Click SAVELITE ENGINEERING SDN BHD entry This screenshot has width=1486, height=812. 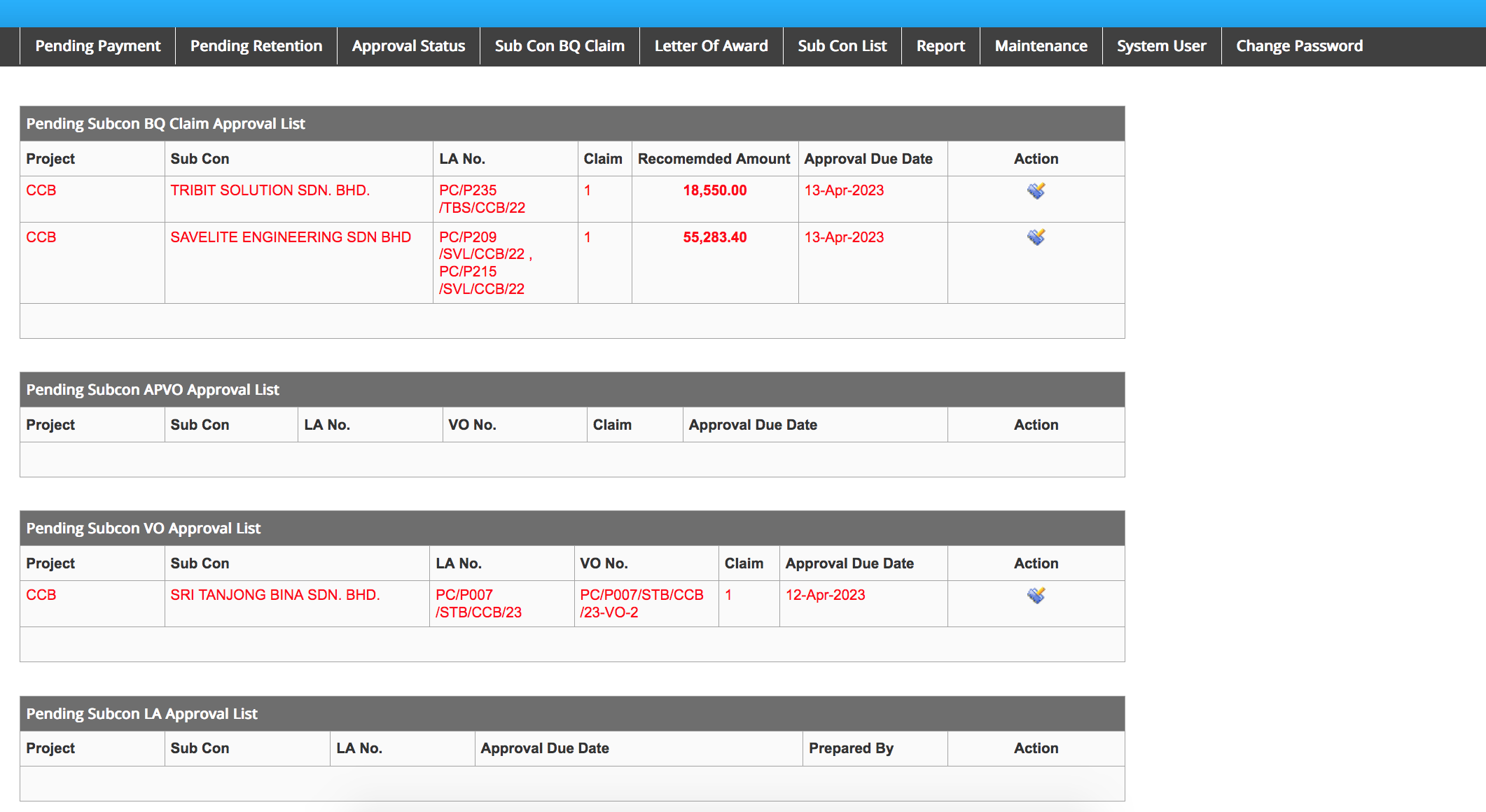(291, 237)
